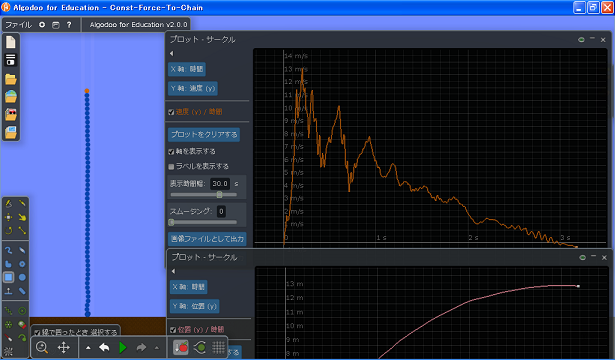
Task: Click the undo arrow in bottom toolbar
Action: click(104, 347)
